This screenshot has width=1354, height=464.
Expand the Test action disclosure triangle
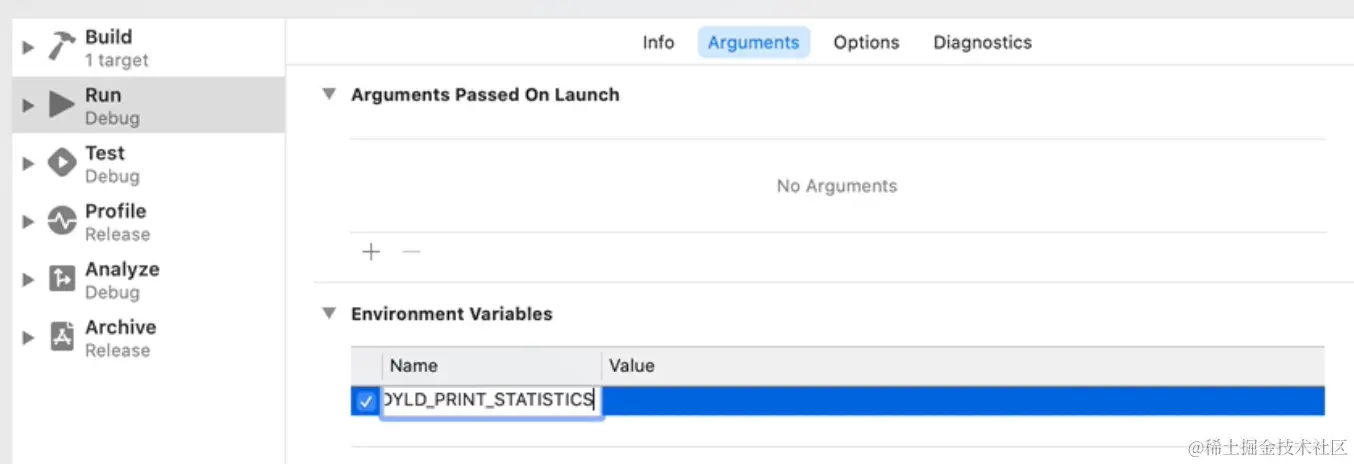(x=28, y=163)
